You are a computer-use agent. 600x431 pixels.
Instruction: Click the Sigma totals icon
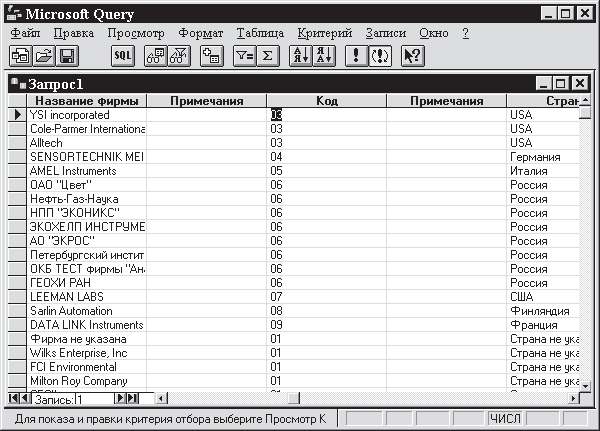pyautogui.click(x=268, y=57)
